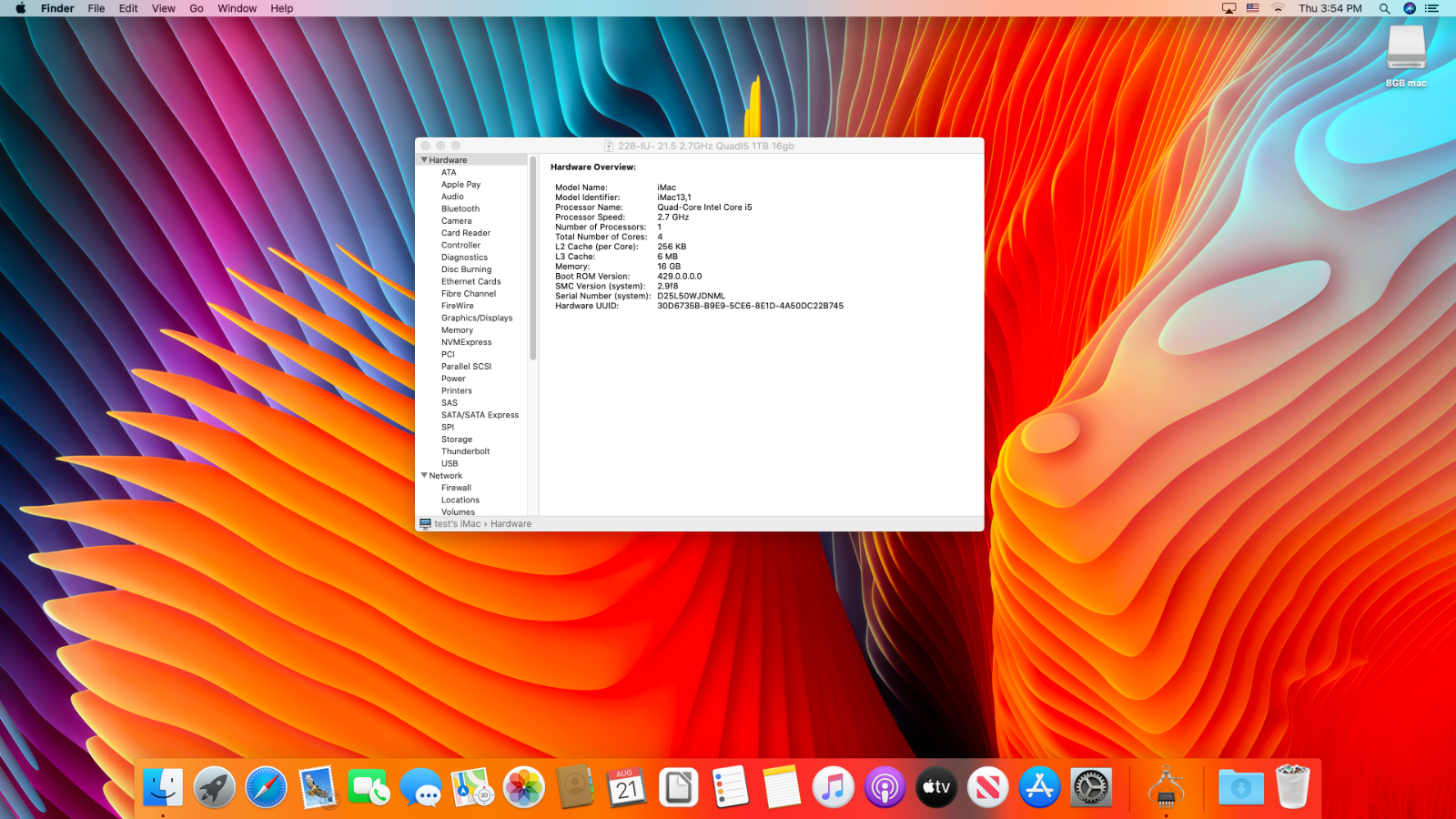Select Bluetooth in the sidebar

click(460, 208)
